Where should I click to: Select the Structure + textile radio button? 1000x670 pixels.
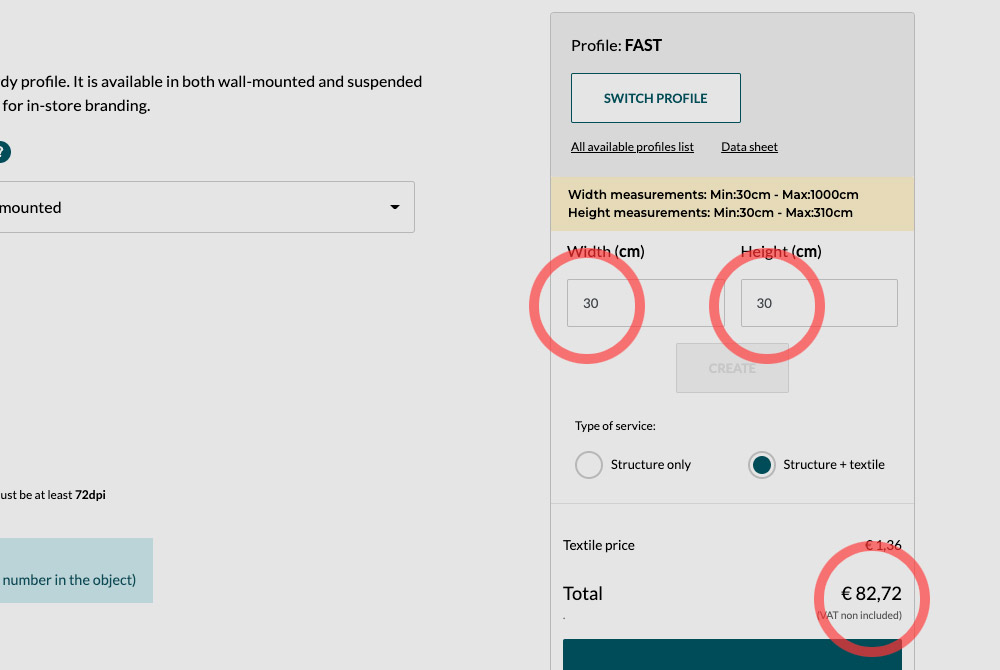(761, 465)
